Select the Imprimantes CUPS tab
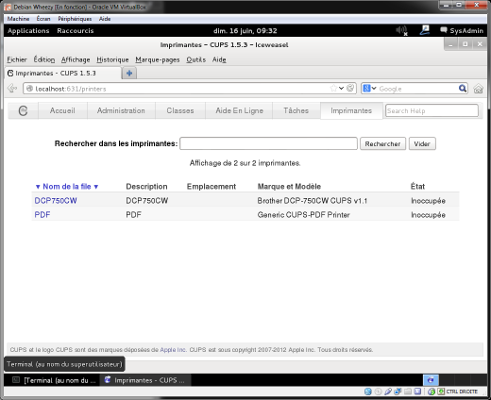The image size is (491, 400). pos(351,111)
